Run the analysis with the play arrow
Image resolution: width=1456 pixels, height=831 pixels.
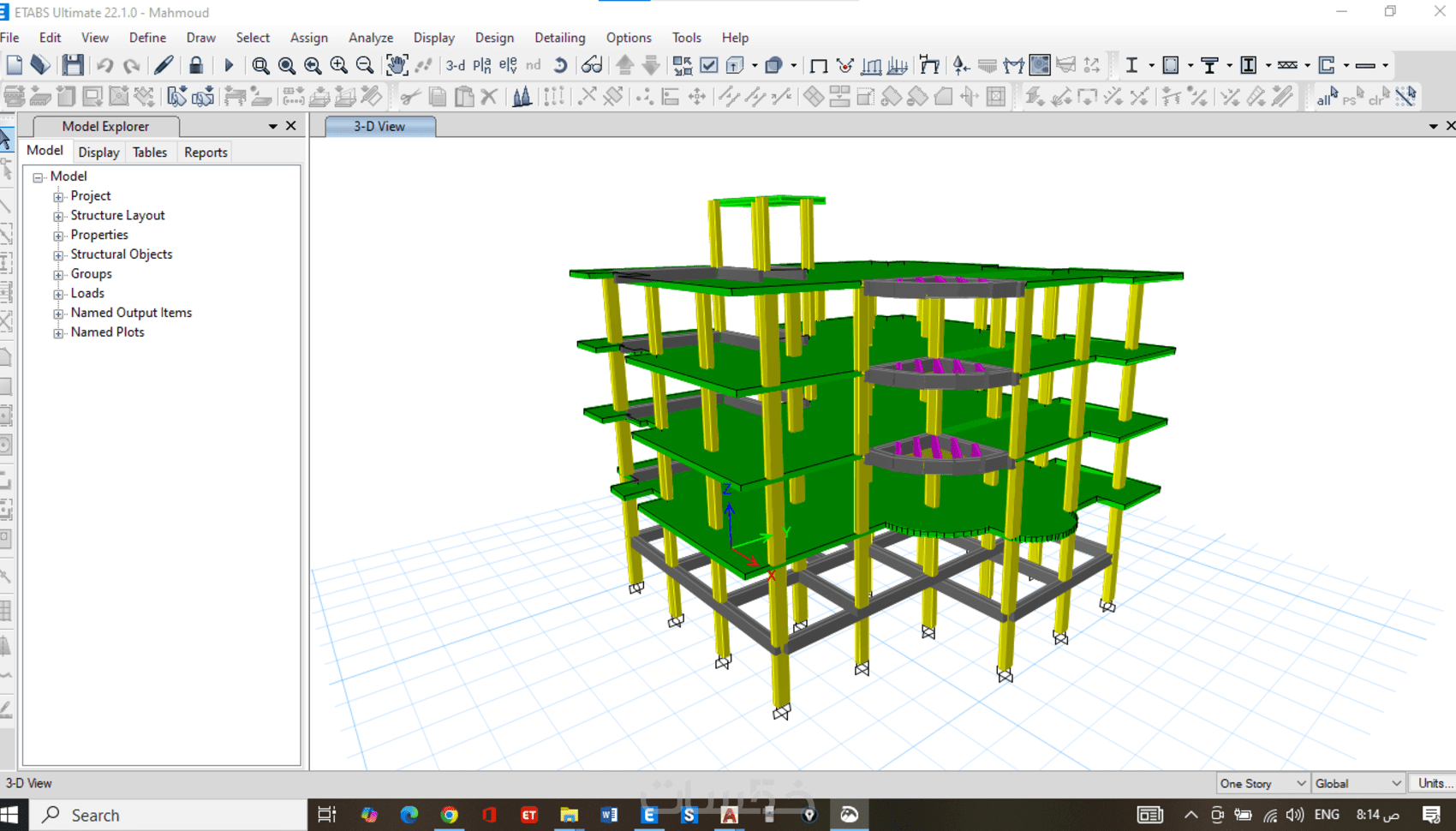pos(229,65)
